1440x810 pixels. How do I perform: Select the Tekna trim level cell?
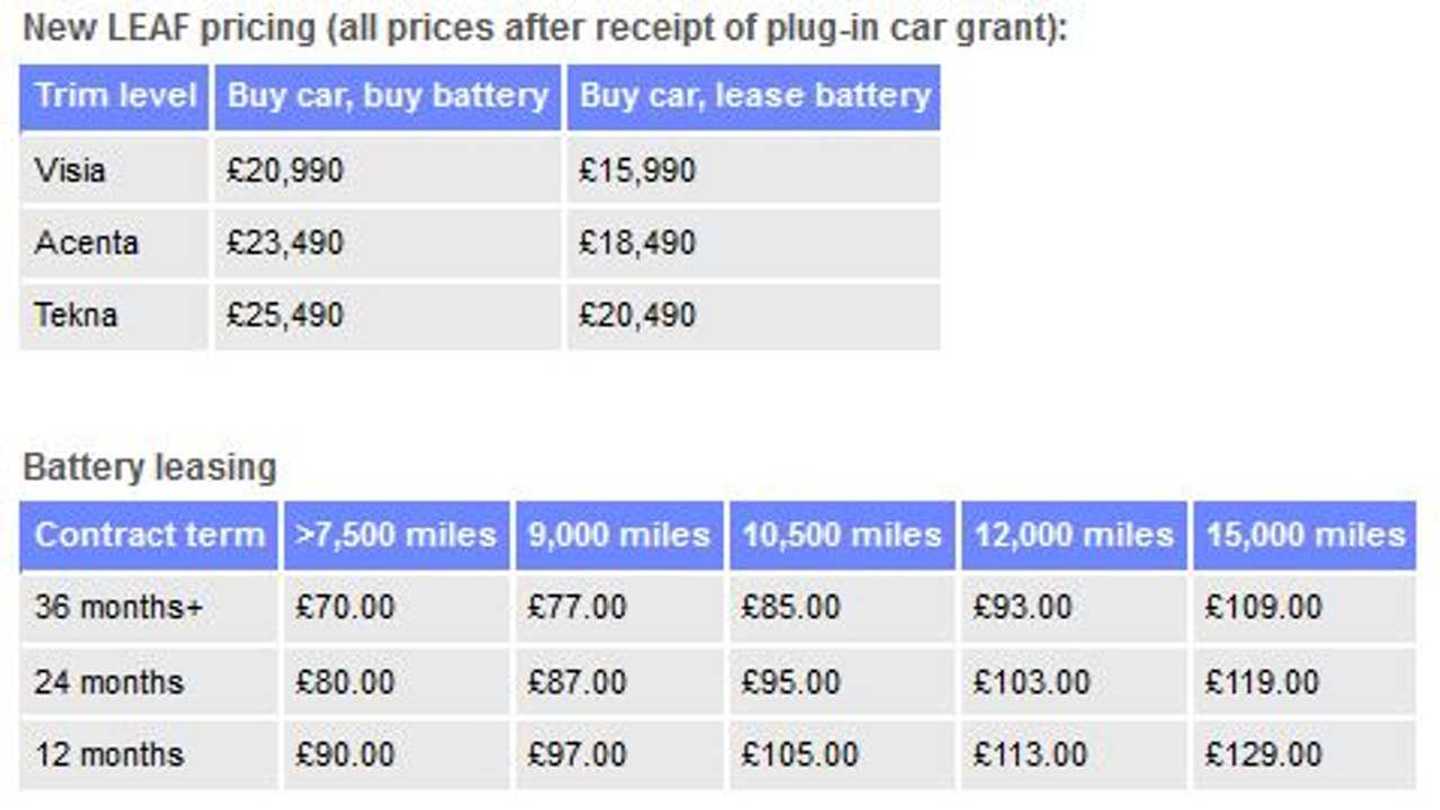[76, 315]
